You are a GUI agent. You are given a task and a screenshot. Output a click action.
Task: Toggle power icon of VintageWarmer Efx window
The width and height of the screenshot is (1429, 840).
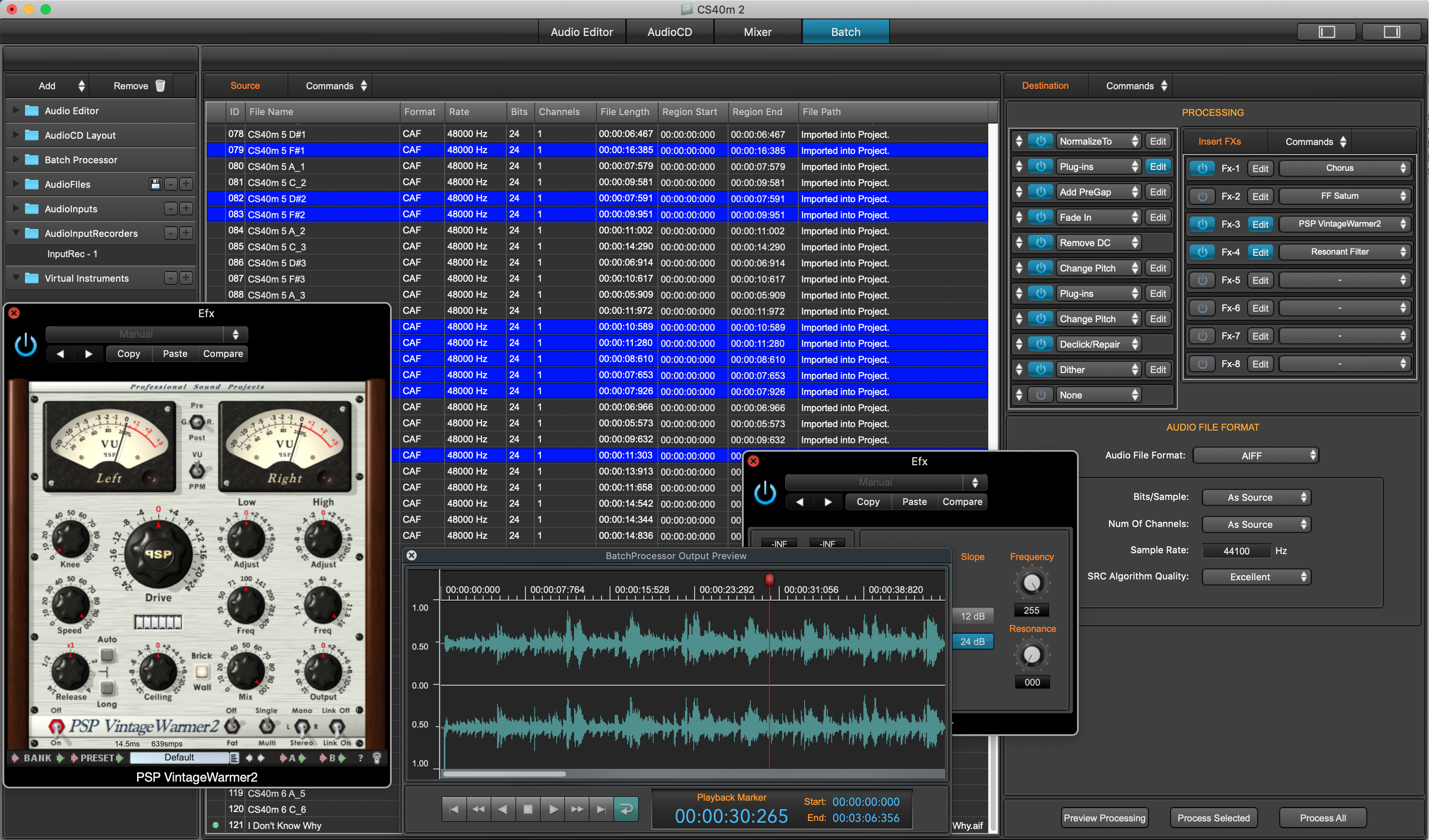25,345
